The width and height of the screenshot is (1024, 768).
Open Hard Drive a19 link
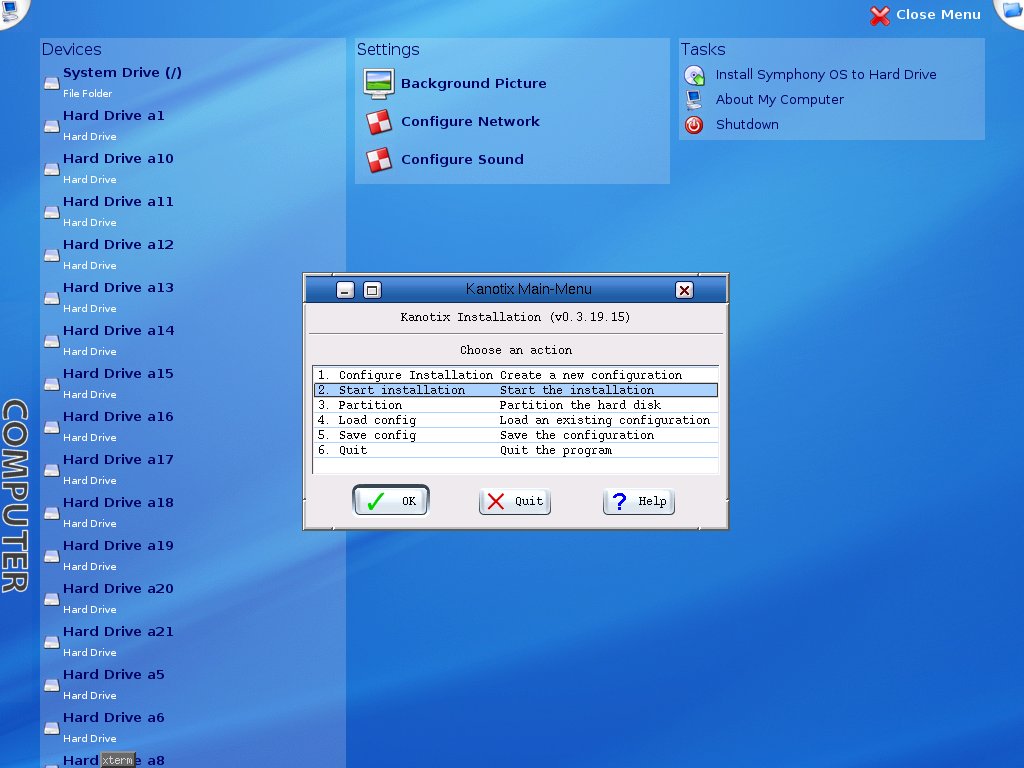click(118, 546)
